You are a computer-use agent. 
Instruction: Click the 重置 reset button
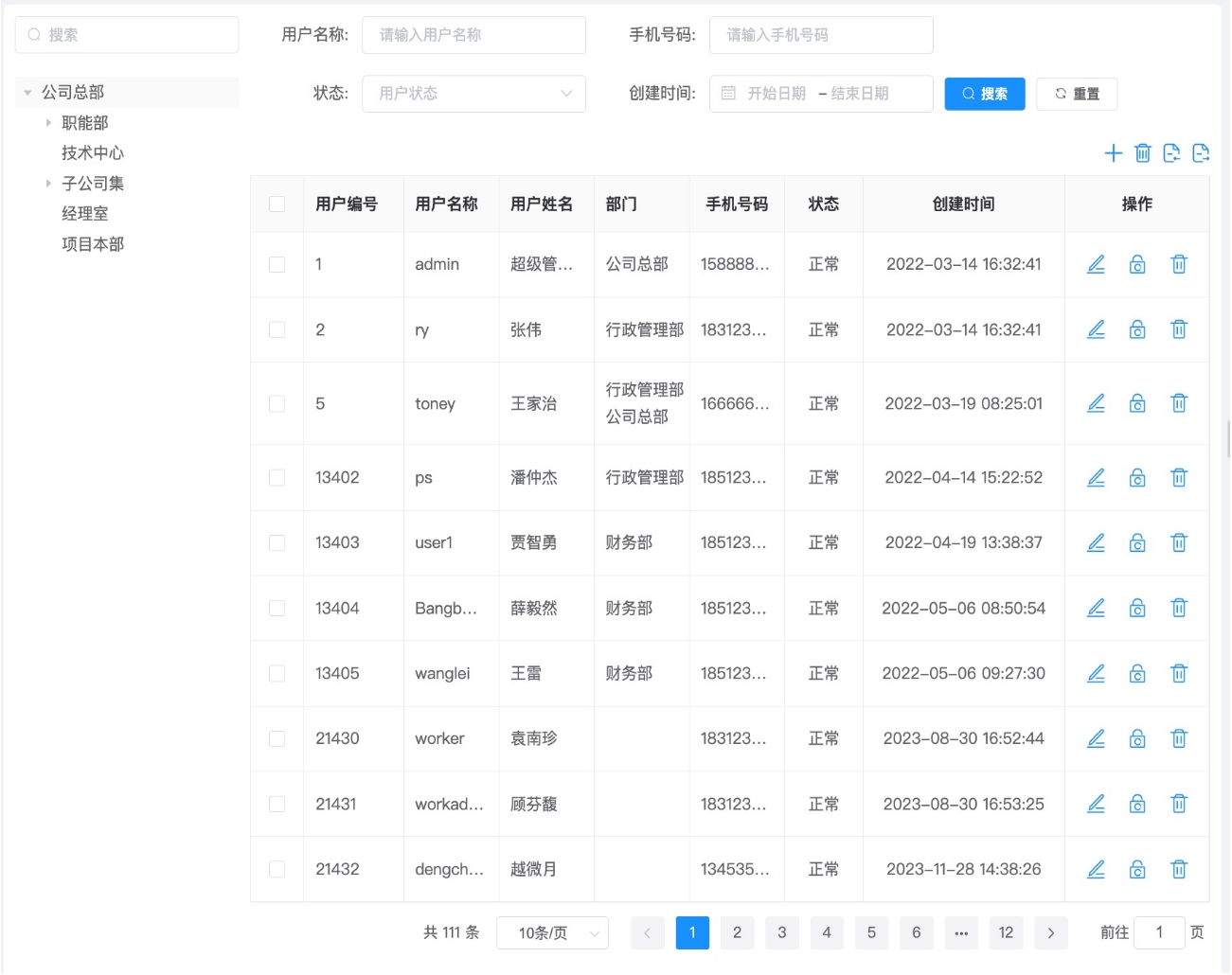click(x=1077, y=94)
